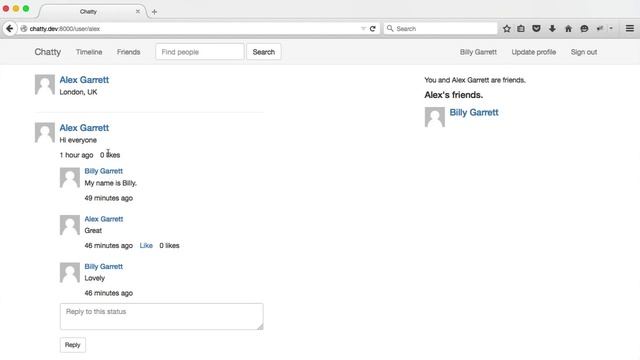
Task: Open Billy Garrett in Alex's friends list
Action: [x=474, y=112]
